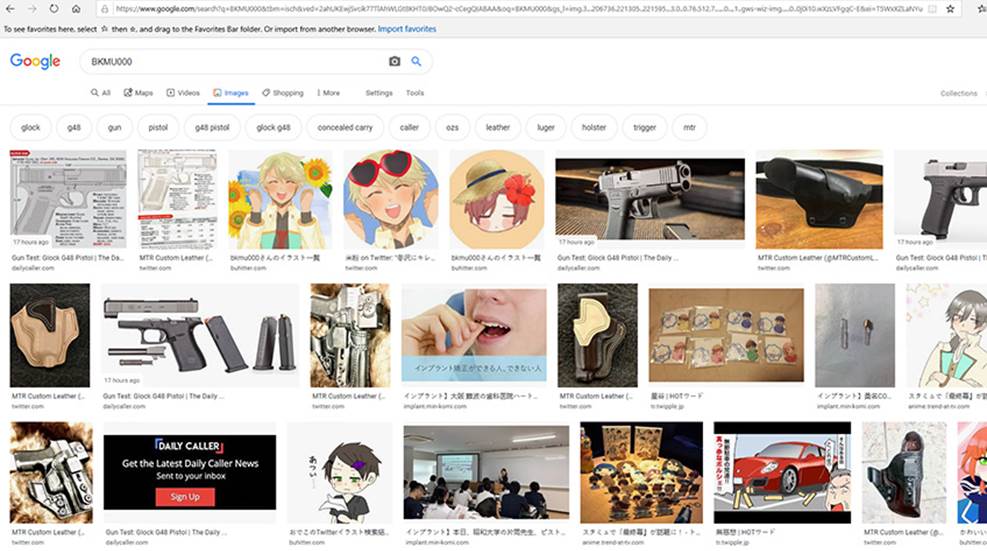Open the chibi boy with purple hair thumbnail
Viewport: 987px width, 551px height.
click(x=339, y=472)
